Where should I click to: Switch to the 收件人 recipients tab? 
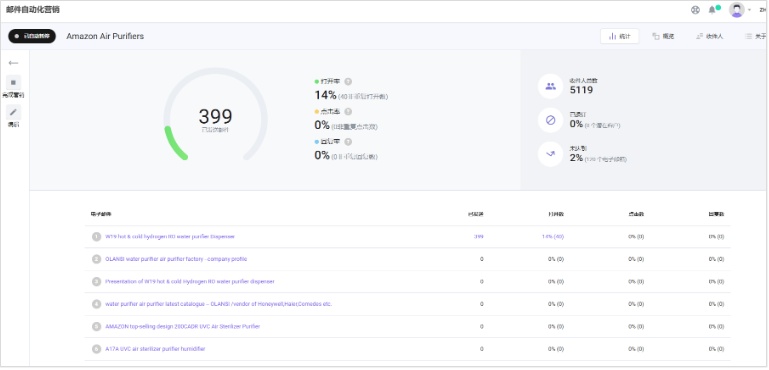(x=710, y=36)
